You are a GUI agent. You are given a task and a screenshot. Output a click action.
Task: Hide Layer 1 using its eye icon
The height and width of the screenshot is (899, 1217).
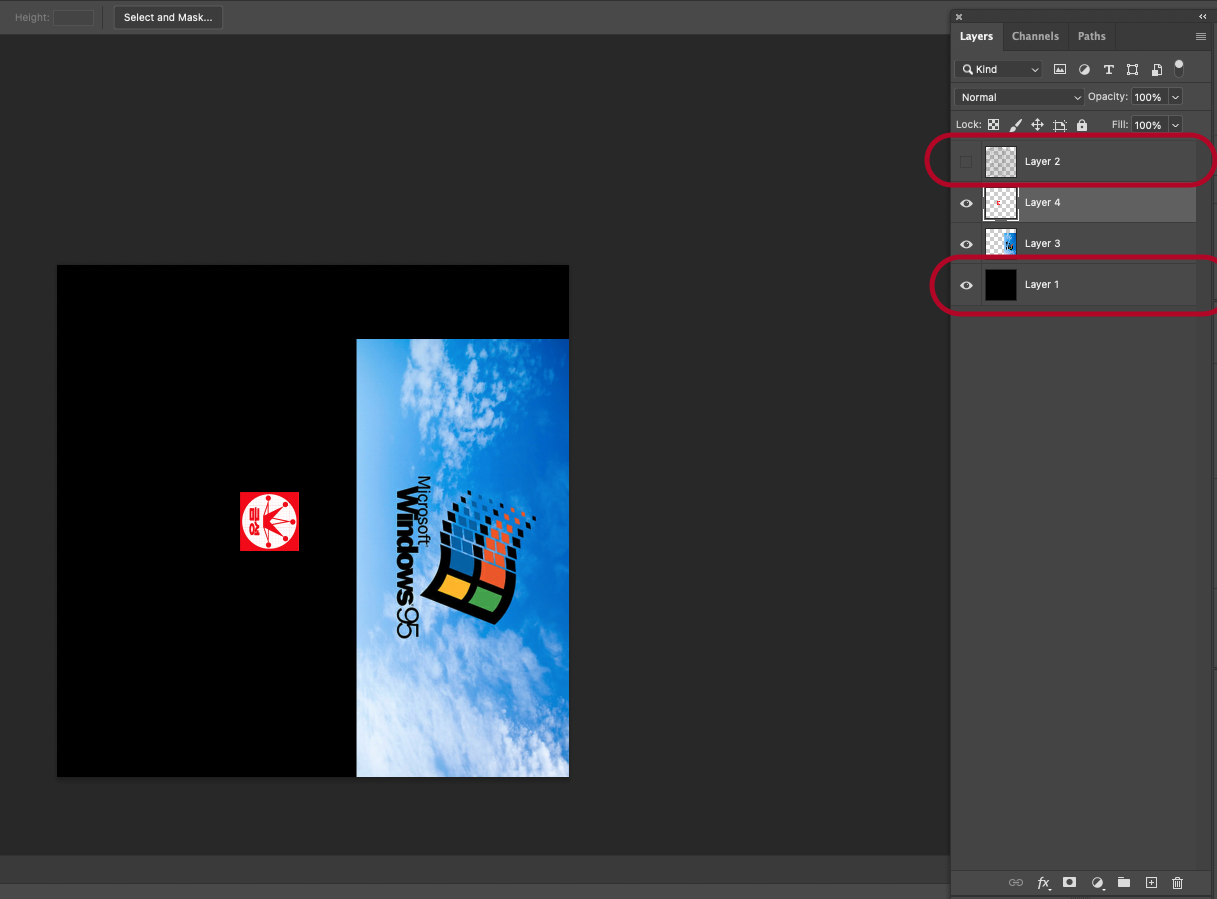pos(966,285)
